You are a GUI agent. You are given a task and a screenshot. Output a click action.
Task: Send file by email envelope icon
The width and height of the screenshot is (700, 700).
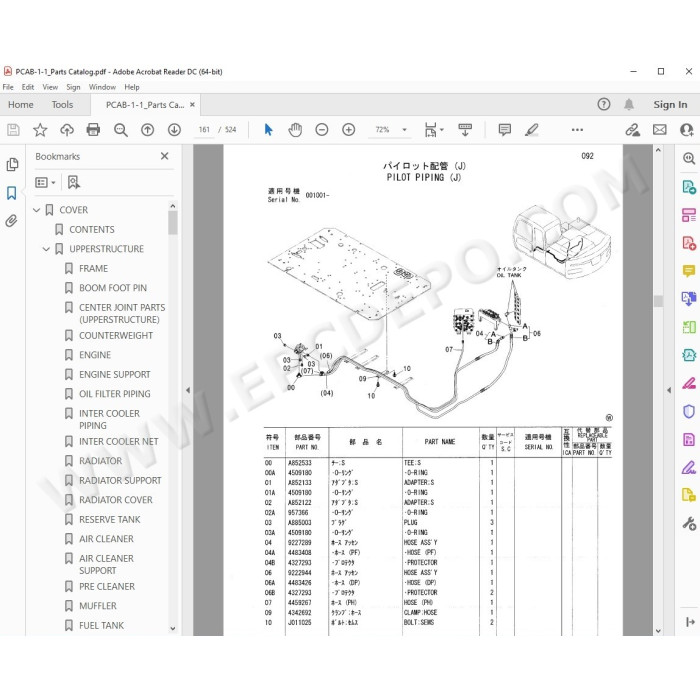point(659,130)
